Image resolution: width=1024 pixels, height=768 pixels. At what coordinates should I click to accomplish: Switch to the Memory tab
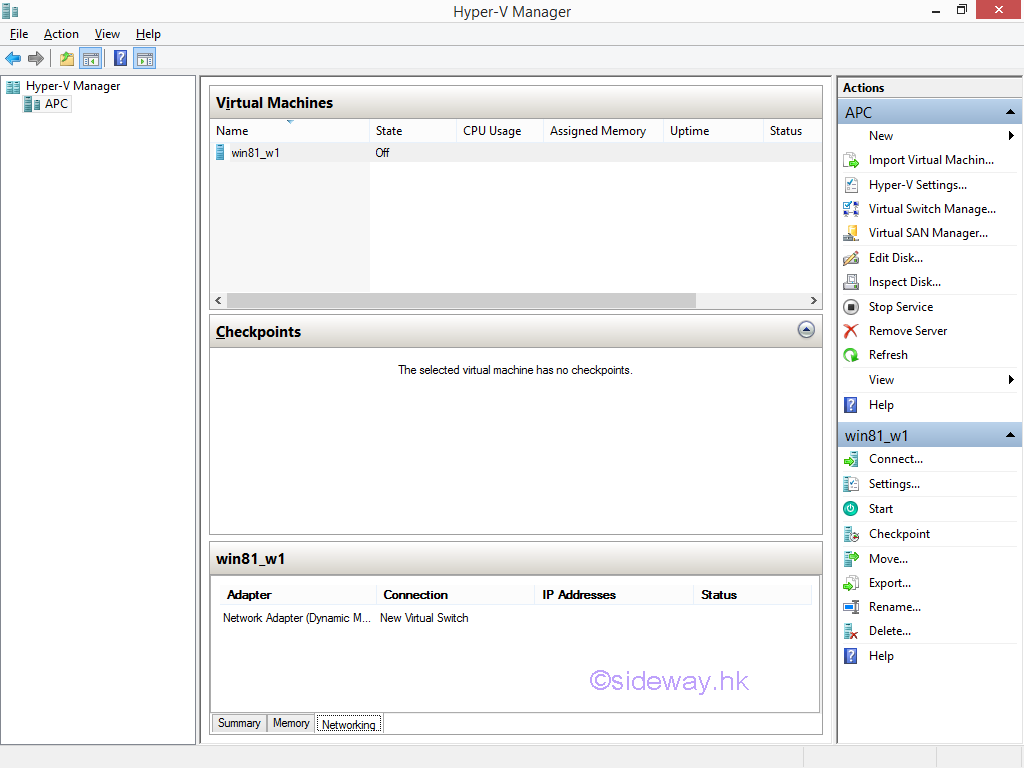291,723
